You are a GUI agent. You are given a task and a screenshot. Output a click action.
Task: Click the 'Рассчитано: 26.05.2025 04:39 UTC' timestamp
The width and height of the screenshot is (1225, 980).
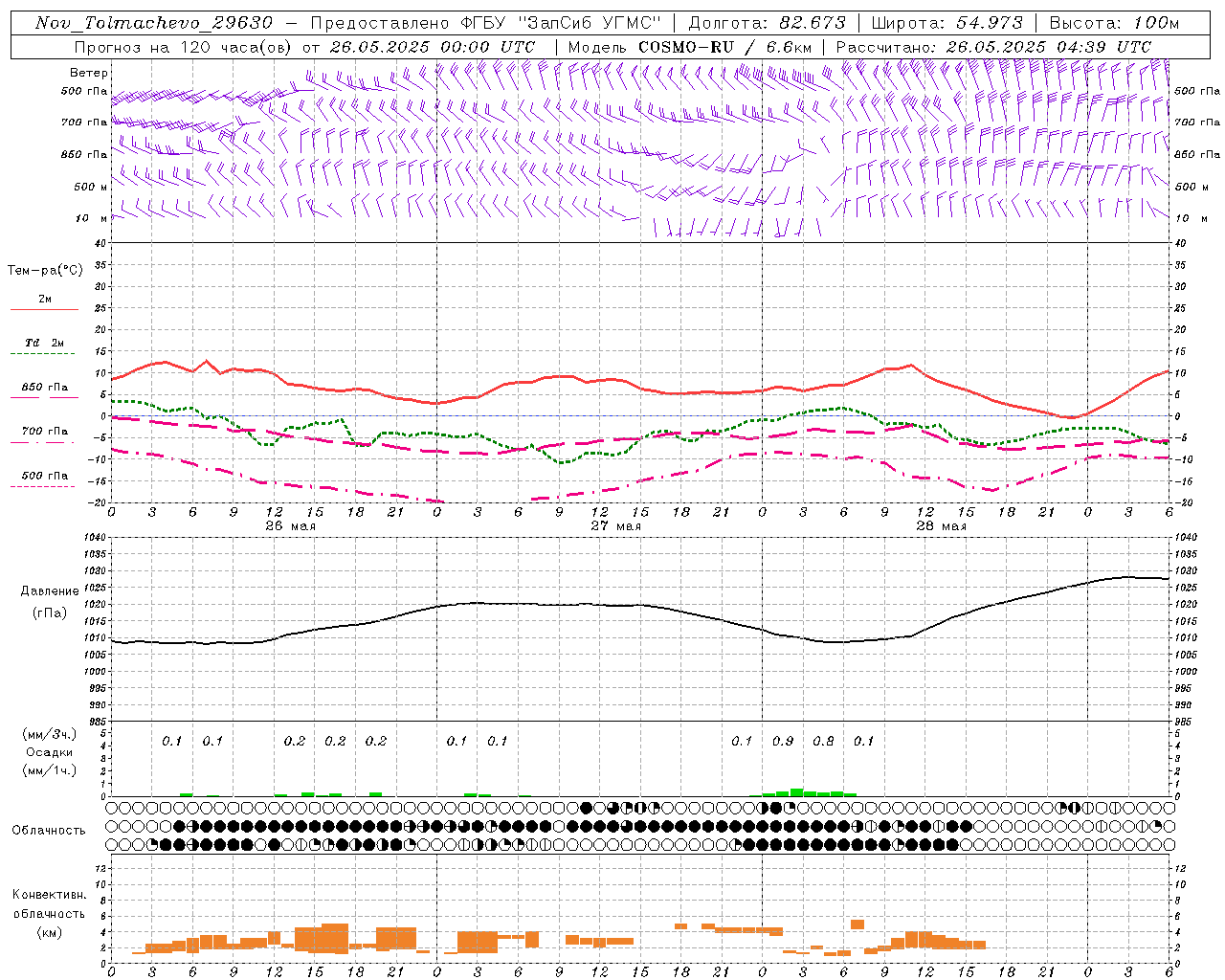[x=993, y=47]
